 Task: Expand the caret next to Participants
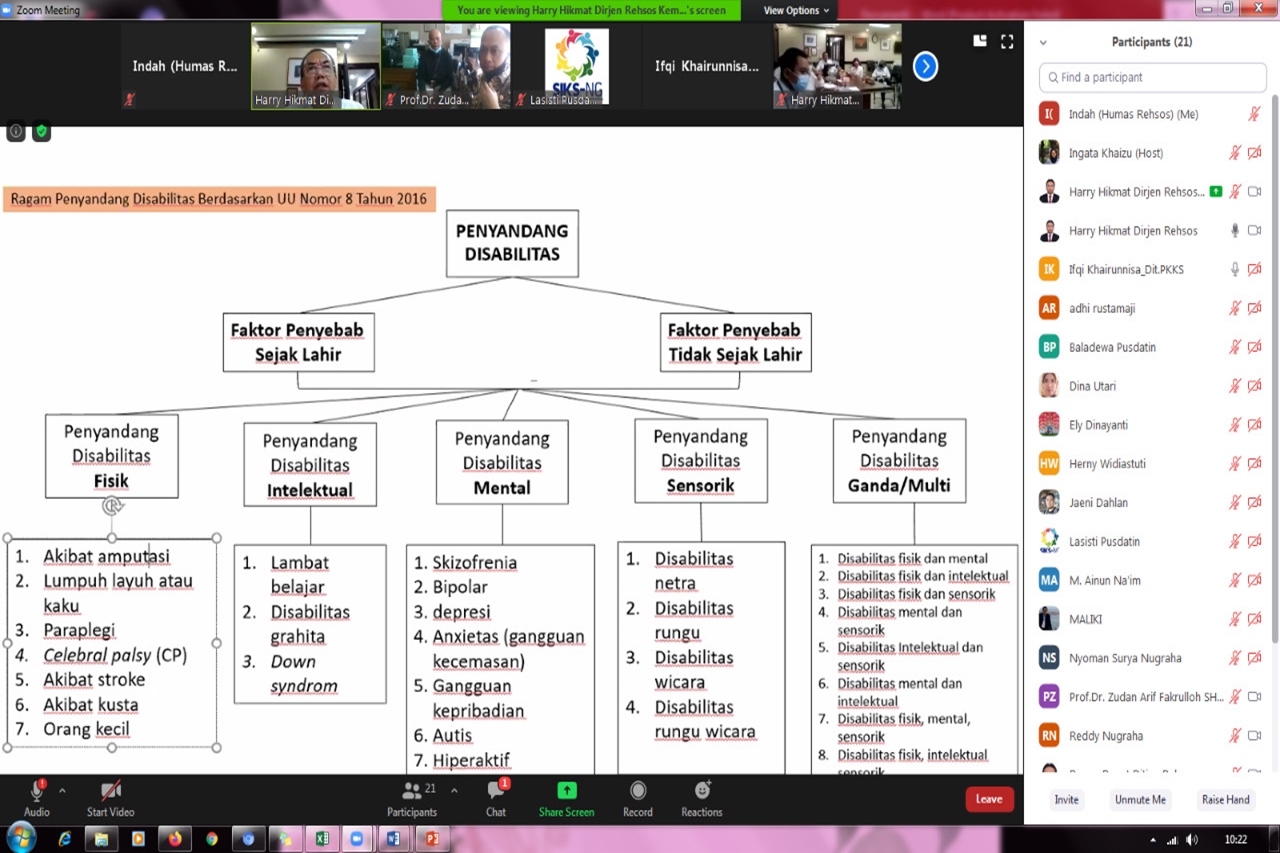pyautogui.click(x=454, y=790)
